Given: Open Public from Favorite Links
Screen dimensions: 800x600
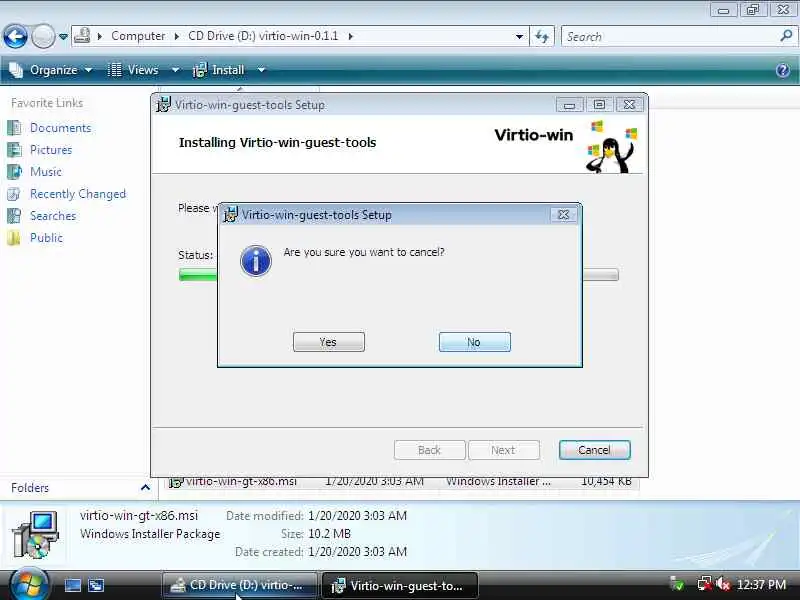Looking at the screenshot, I should coord(46,238).
